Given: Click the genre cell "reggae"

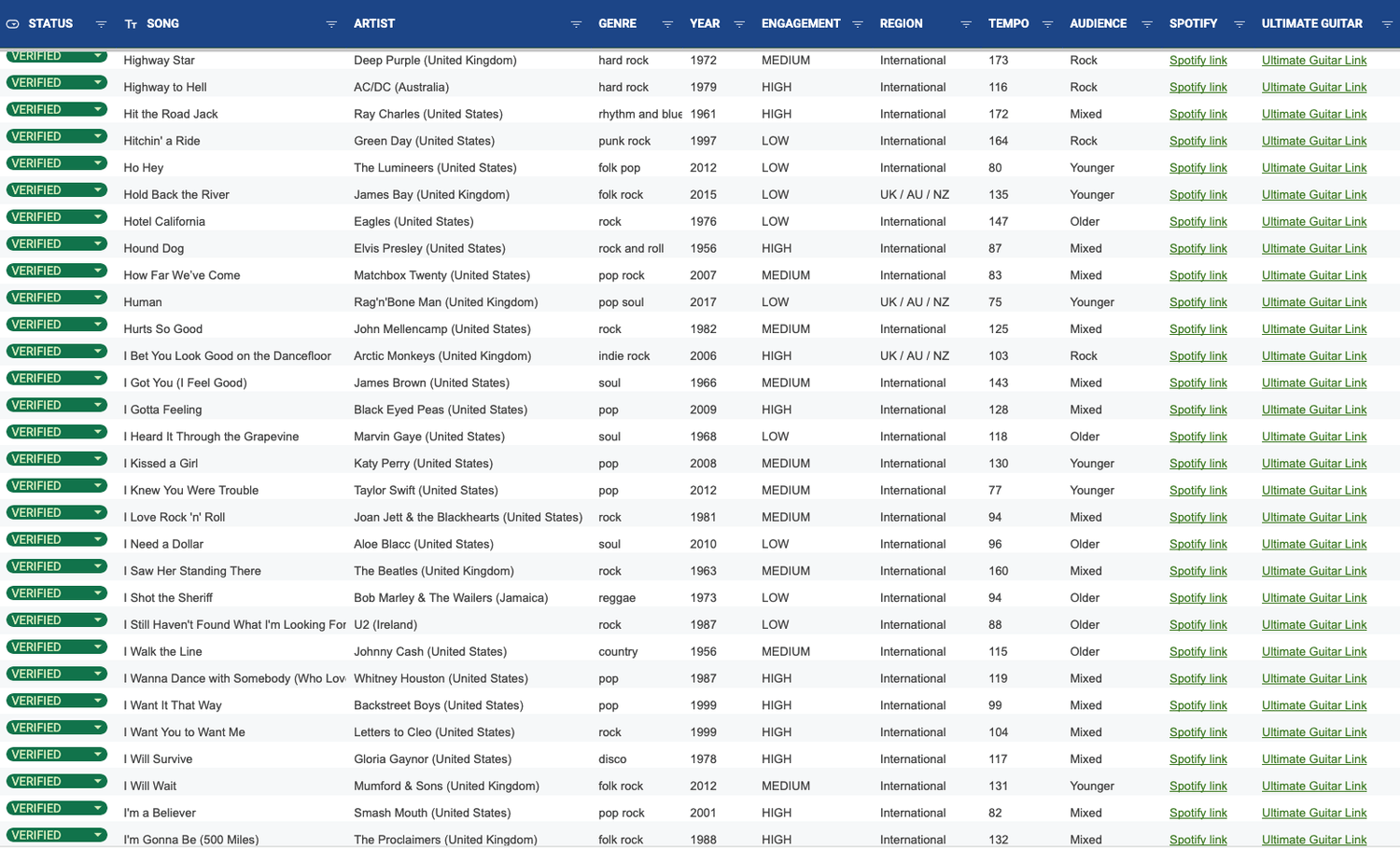Looking at the screenshot, I should tap(617, 598).
